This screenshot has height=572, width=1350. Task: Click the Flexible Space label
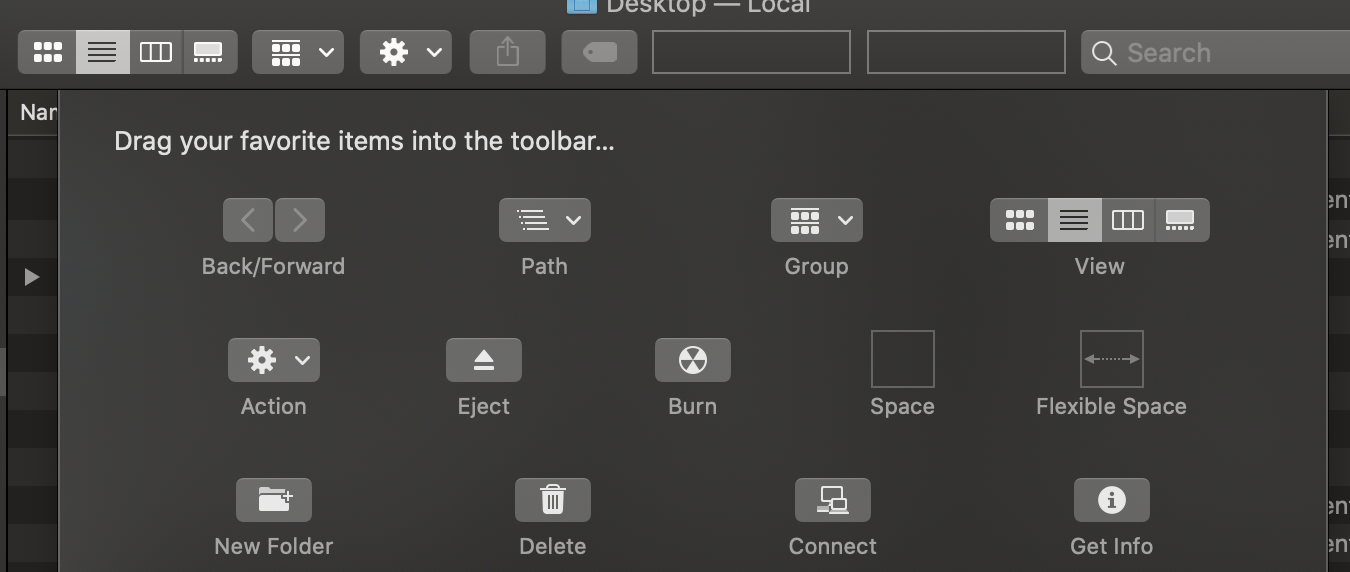point(1111,406)
